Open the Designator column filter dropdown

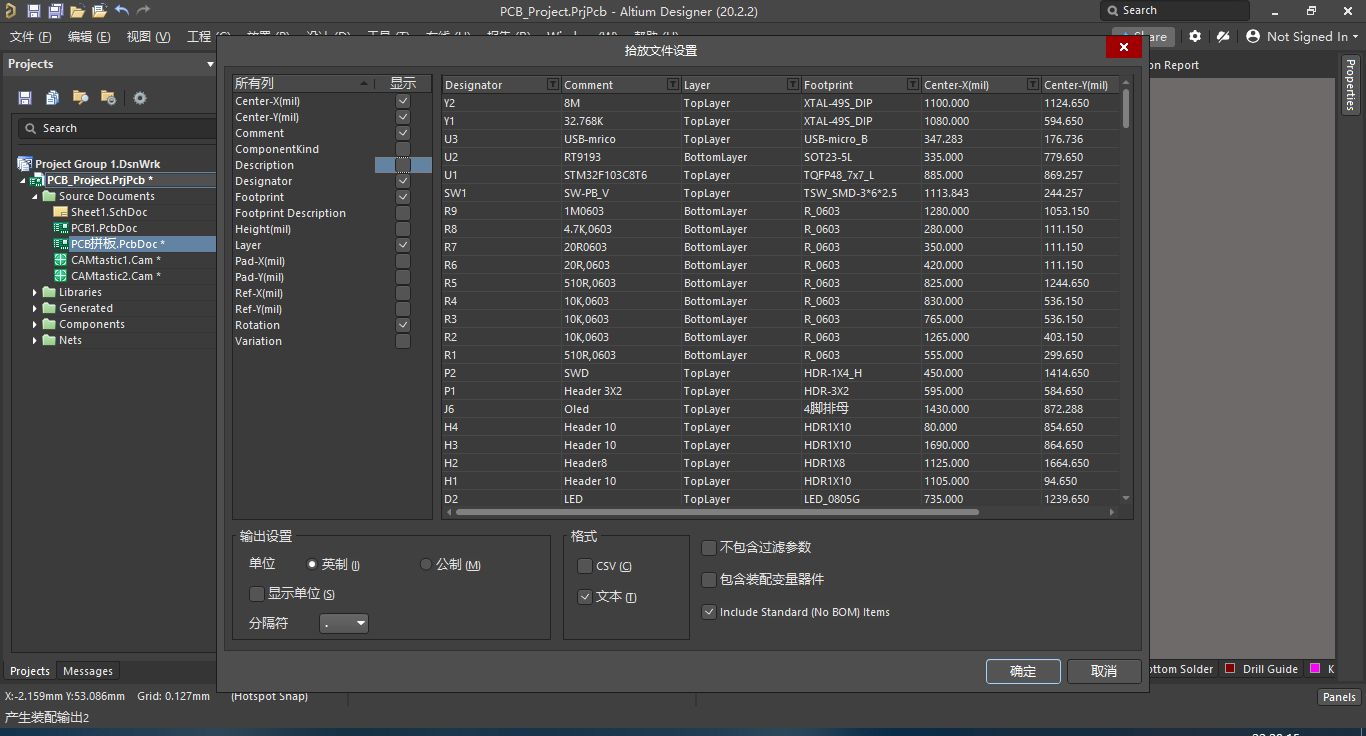(x=553, y=84)
